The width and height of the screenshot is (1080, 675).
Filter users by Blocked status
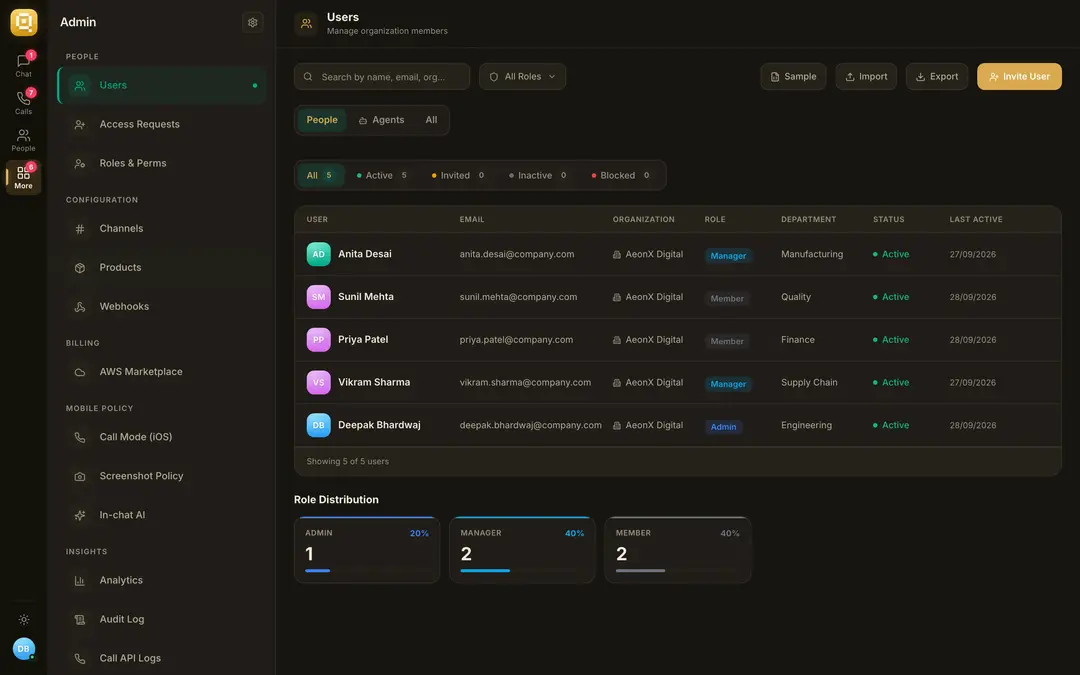(x=620, y=176)
